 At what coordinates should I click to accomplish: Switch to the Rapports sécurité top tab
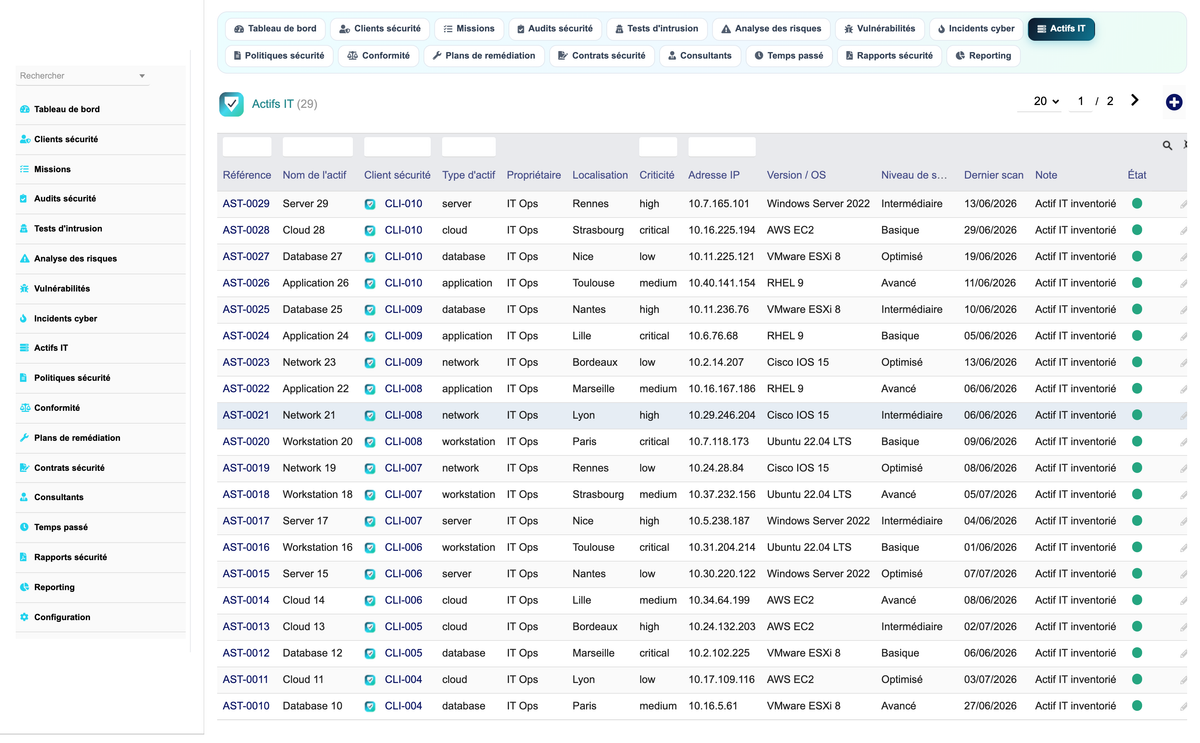pos(889,56)
